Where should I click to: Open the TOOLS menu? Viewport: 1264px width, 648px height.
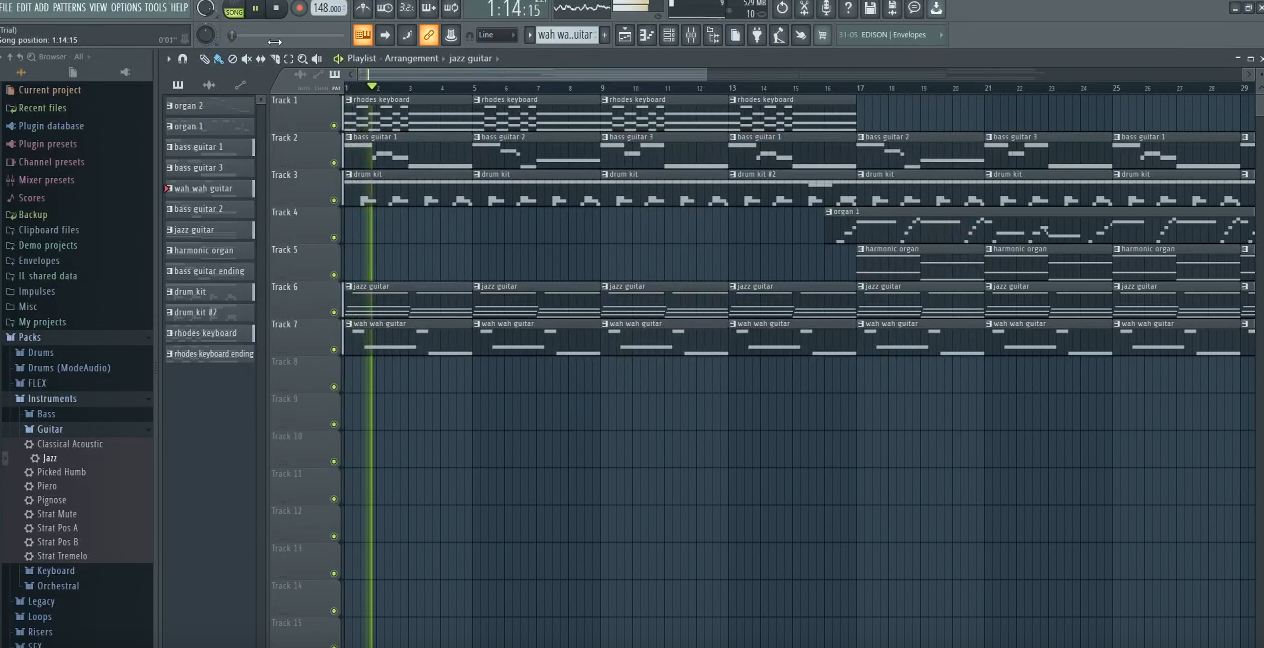(156, 7)
